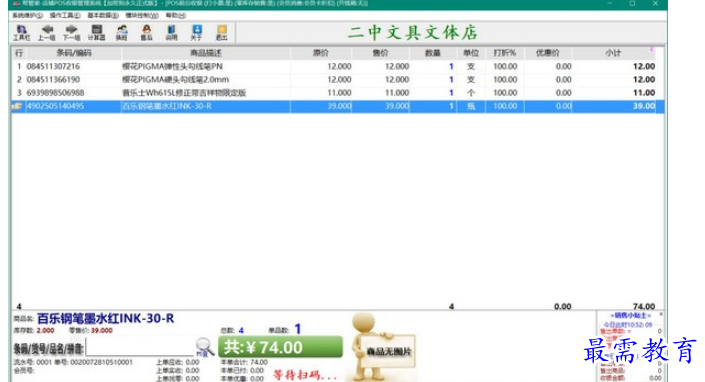Open the 操作工具(E) menu
The image size is (705, 382).
[x=65, y=15]
